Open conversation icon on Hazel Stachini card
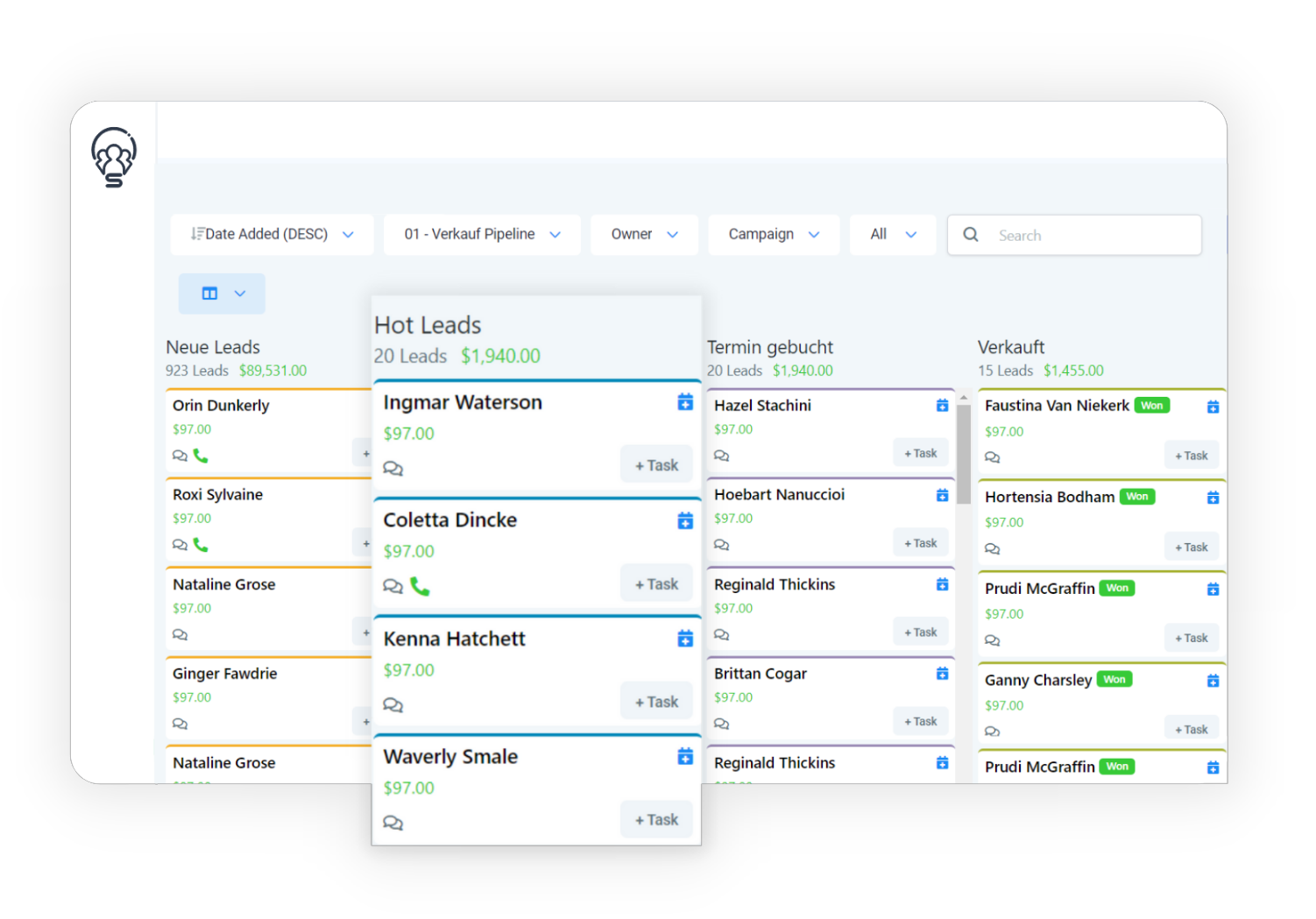The width and height of the screenshot is (1316, 919). click(721, 456)
